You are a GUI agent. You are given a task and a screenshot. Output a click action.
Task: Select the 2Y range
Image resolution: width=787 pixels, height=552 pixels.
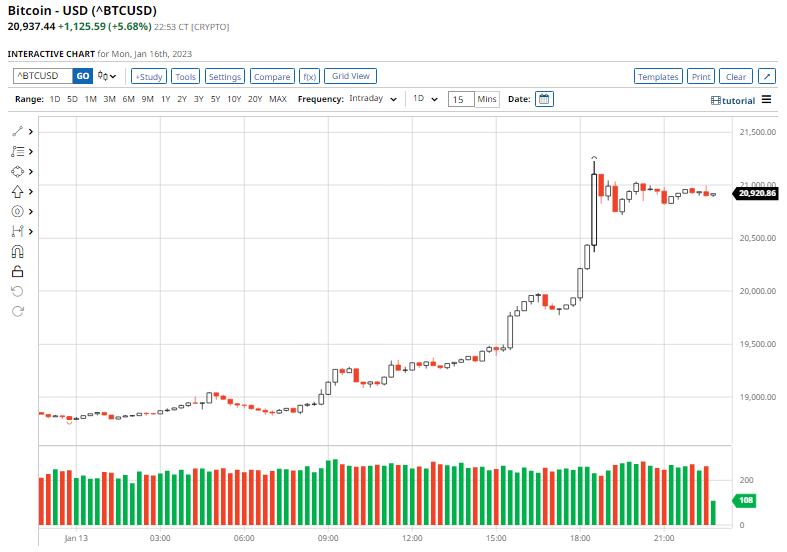(182, 99)
